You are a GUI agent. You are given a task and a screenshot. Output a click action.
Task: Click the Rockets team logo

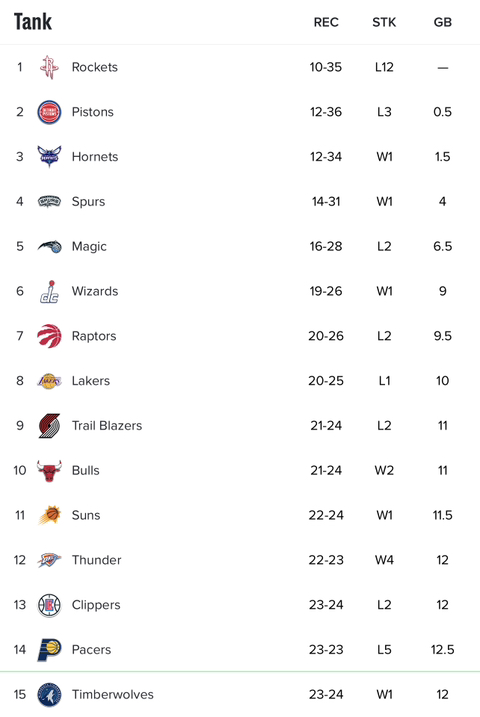[x=49, y=67]
